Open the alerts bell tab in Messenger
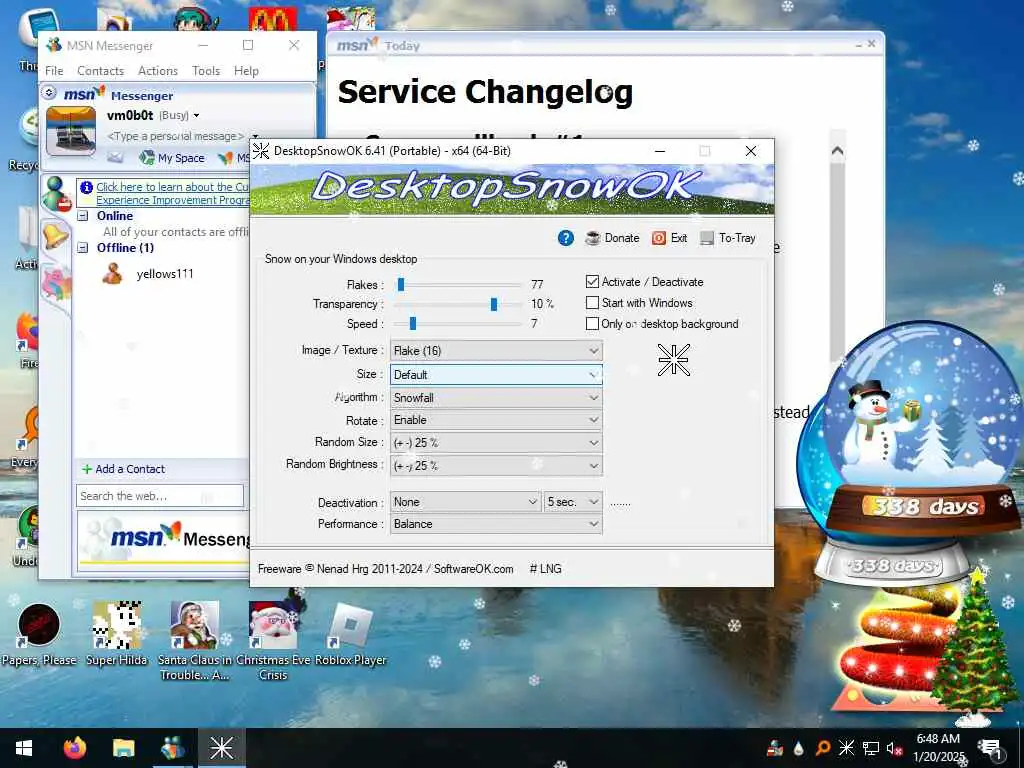 click(56, 235)
